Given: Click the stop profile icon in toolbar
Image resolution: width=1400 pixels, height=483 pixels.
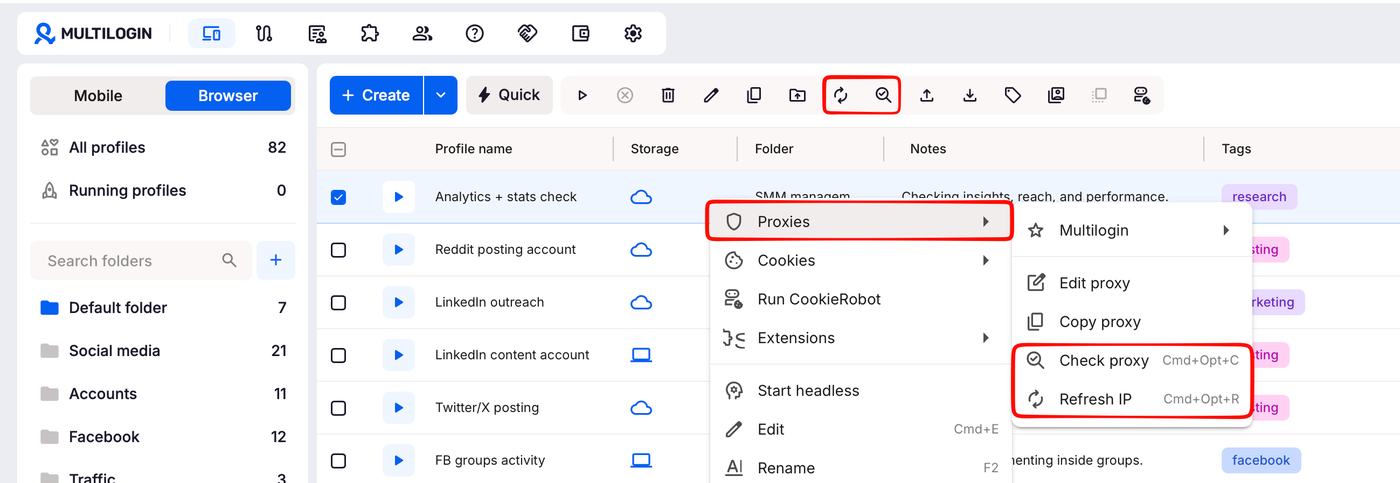Looking at the screenshot, I should coord(625,95).
